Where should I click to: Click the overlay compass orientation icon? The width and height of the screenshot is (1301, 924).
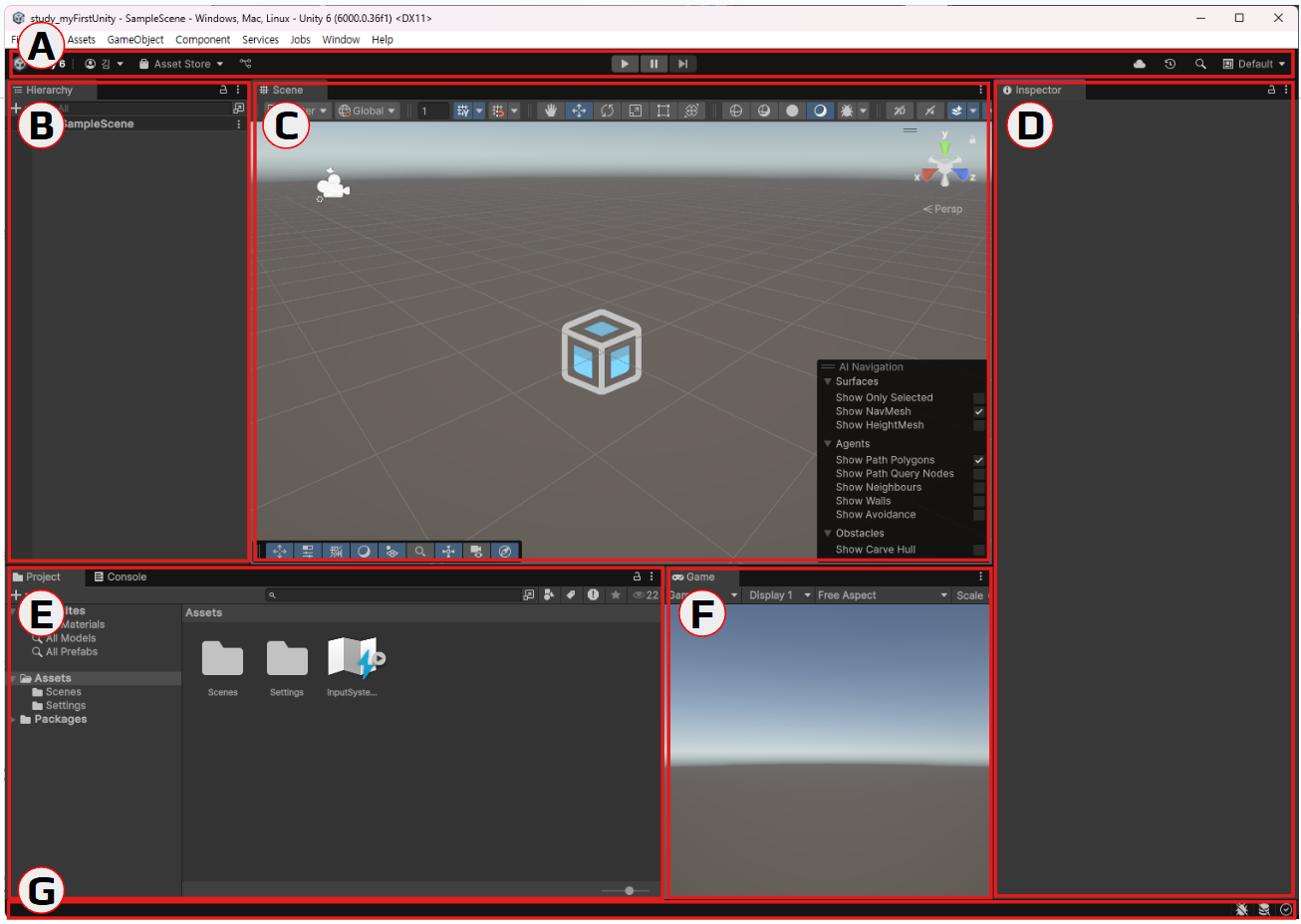point(505,551)
